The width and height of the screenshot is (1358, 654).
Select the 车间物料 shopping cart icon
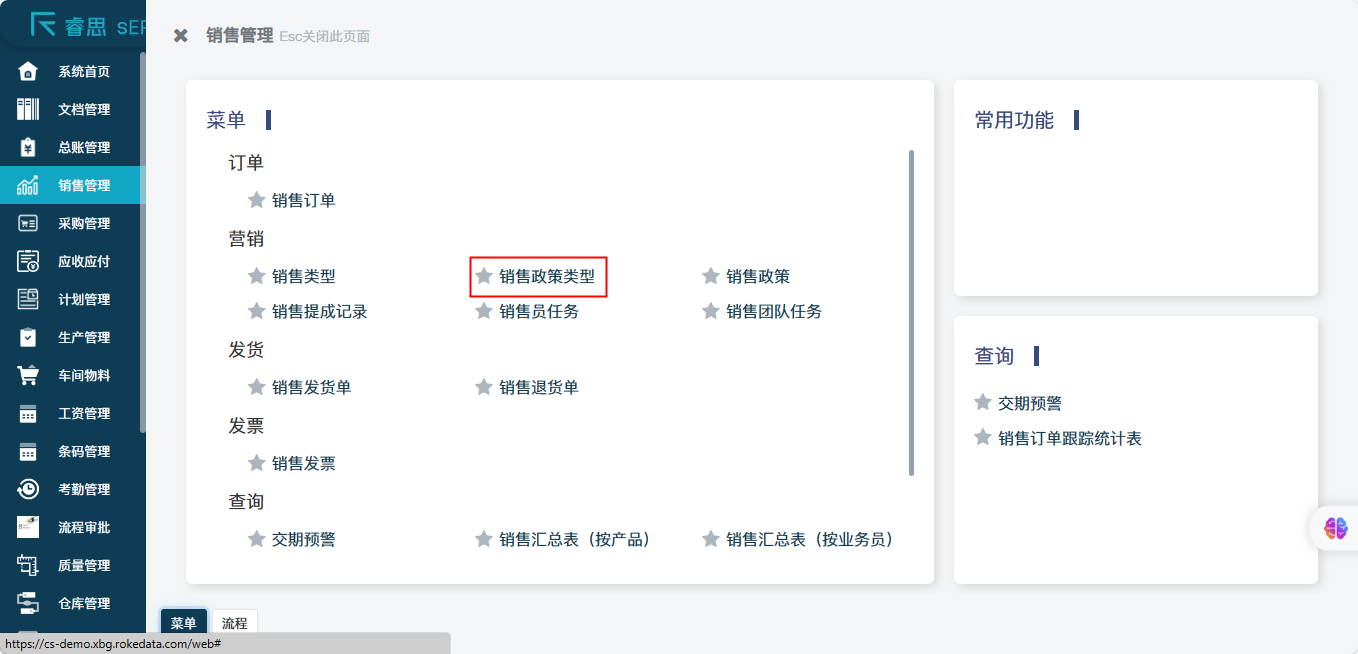(x=28, y=375)
